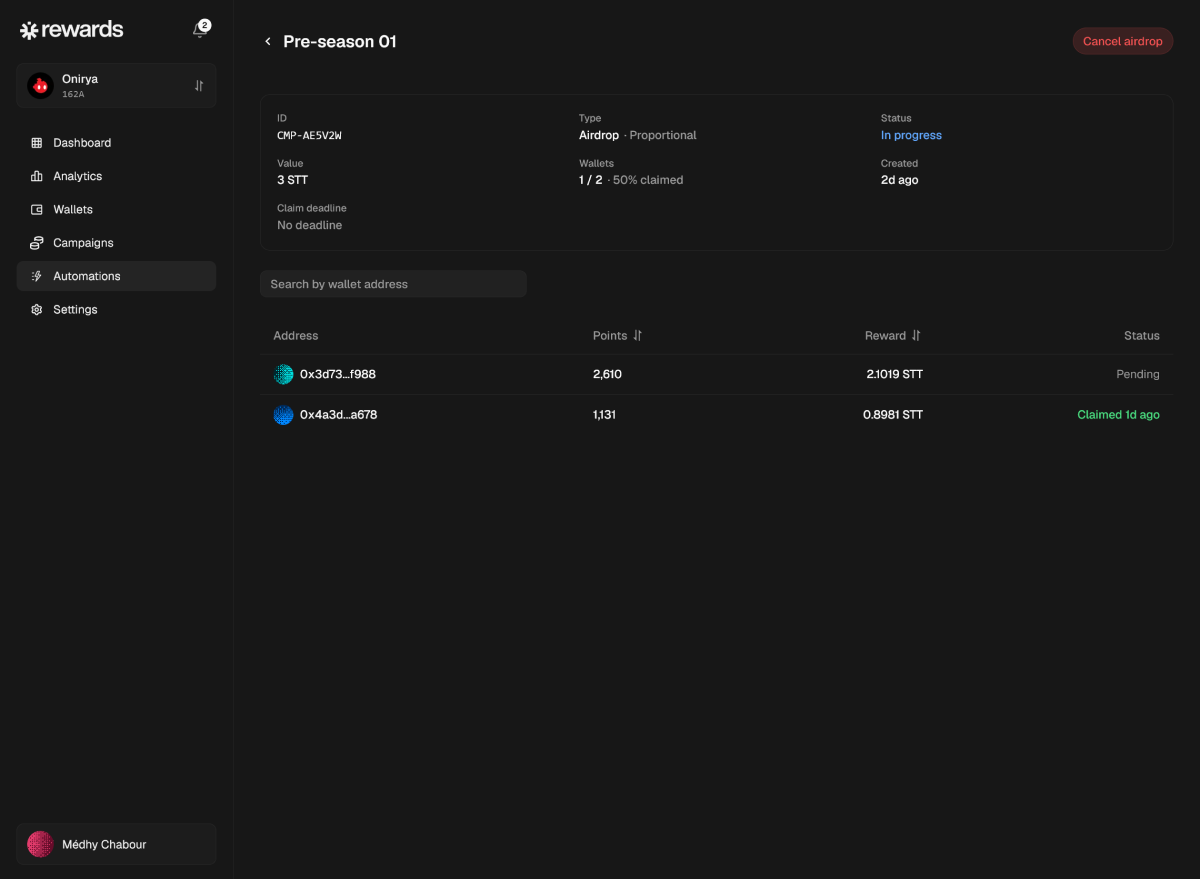
Task: Open wallet address 0x4a3d...a678
Action: [338, 414]
